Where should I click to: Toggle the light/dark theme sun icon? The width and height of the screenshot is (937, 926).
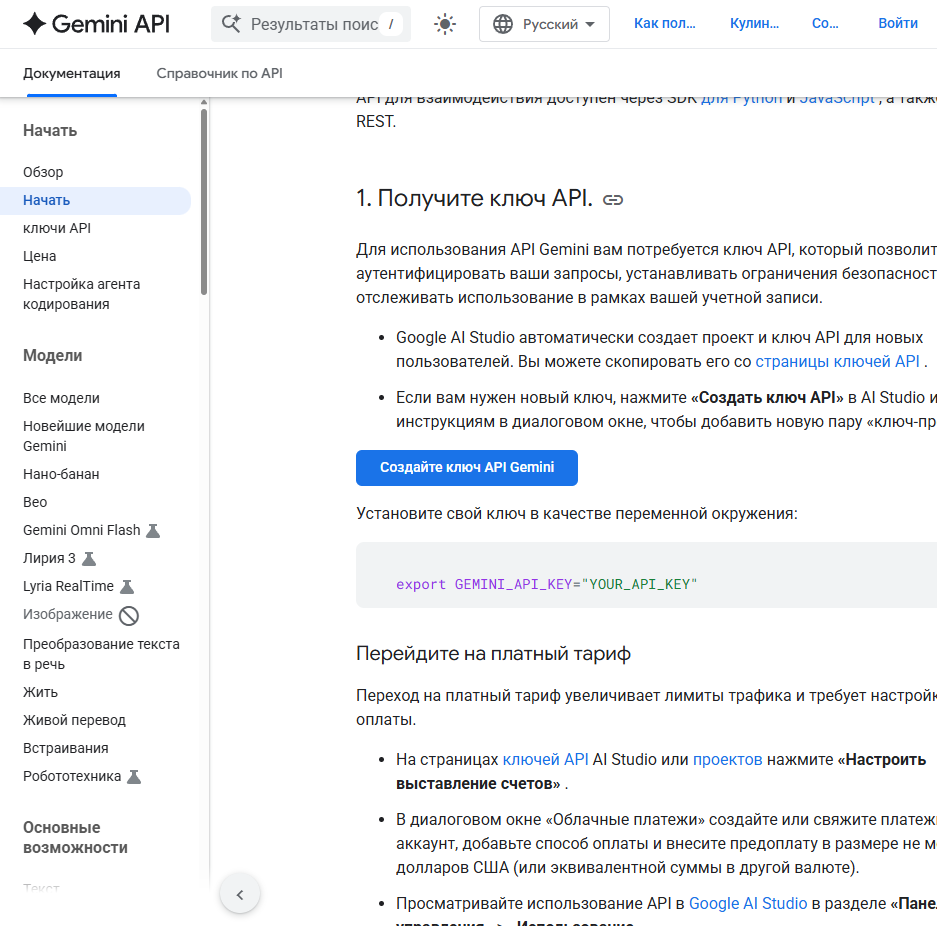click(445, 24)
